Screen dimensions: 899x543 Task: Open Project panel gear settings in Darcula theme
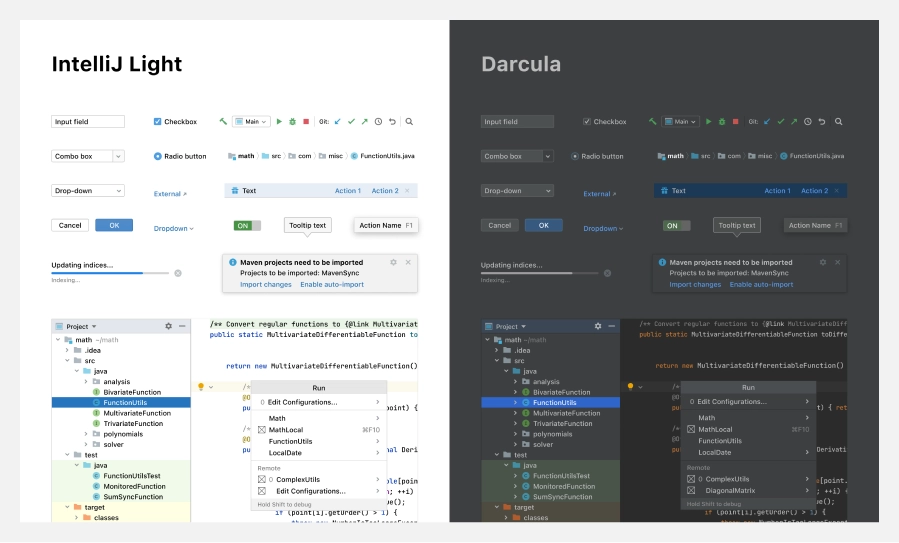[x=598, y=326]
